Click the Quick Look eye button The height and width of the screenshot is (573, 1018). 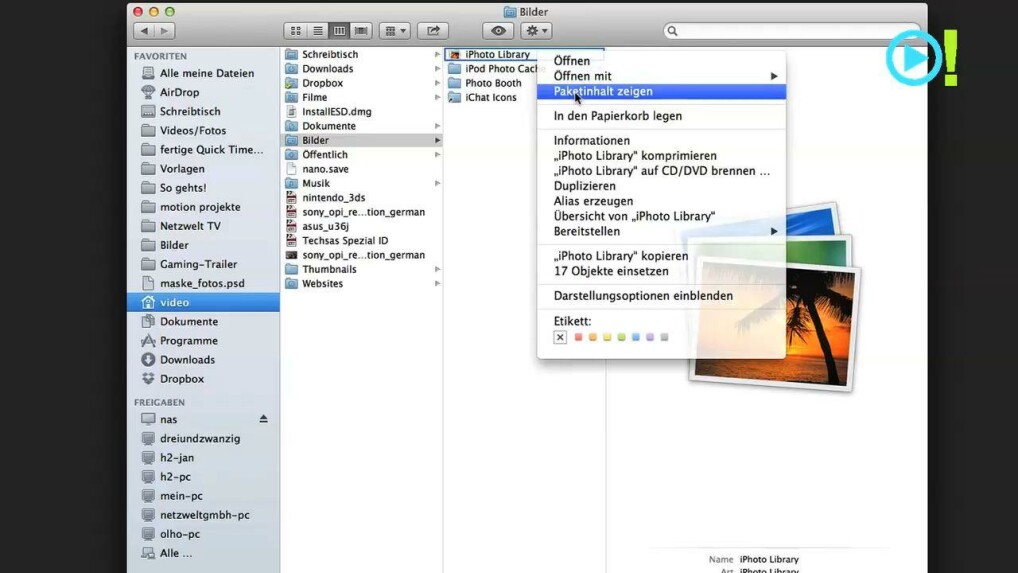[x=498, y=31]
